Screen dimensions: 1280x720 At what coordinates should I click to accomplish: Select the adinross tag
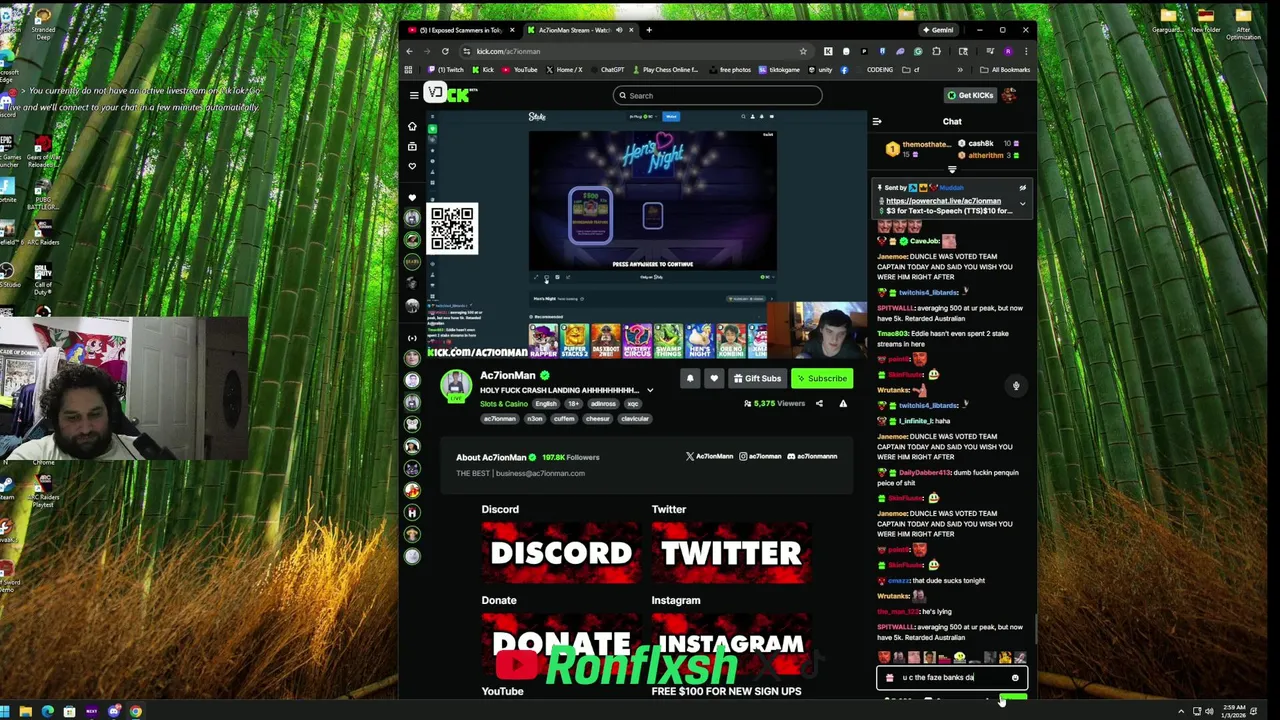pyautogui.click(x=603, y=404)
